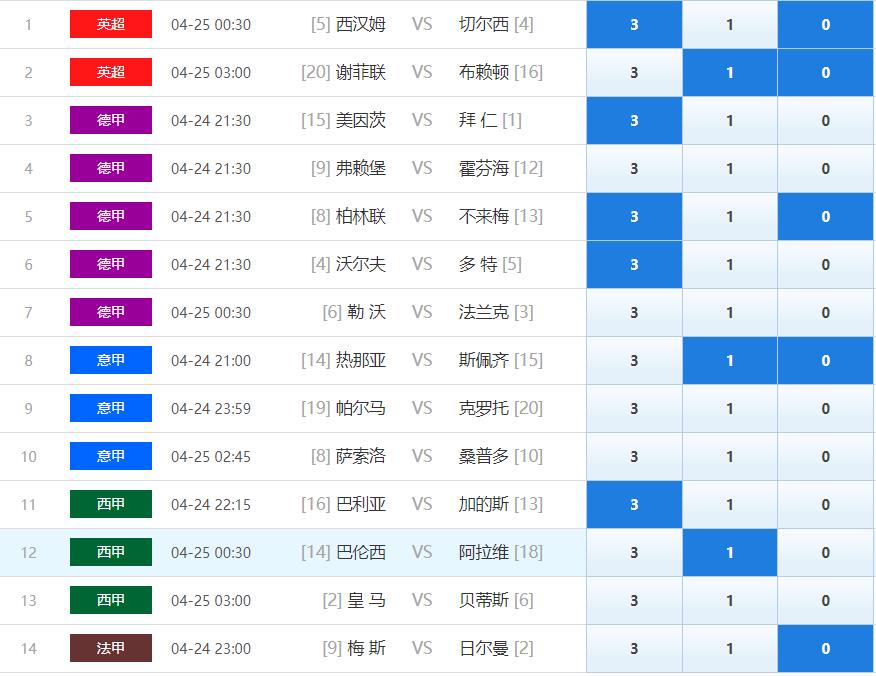Select 3 for 巴伦西 vs 阿拉维

[634, 553]
